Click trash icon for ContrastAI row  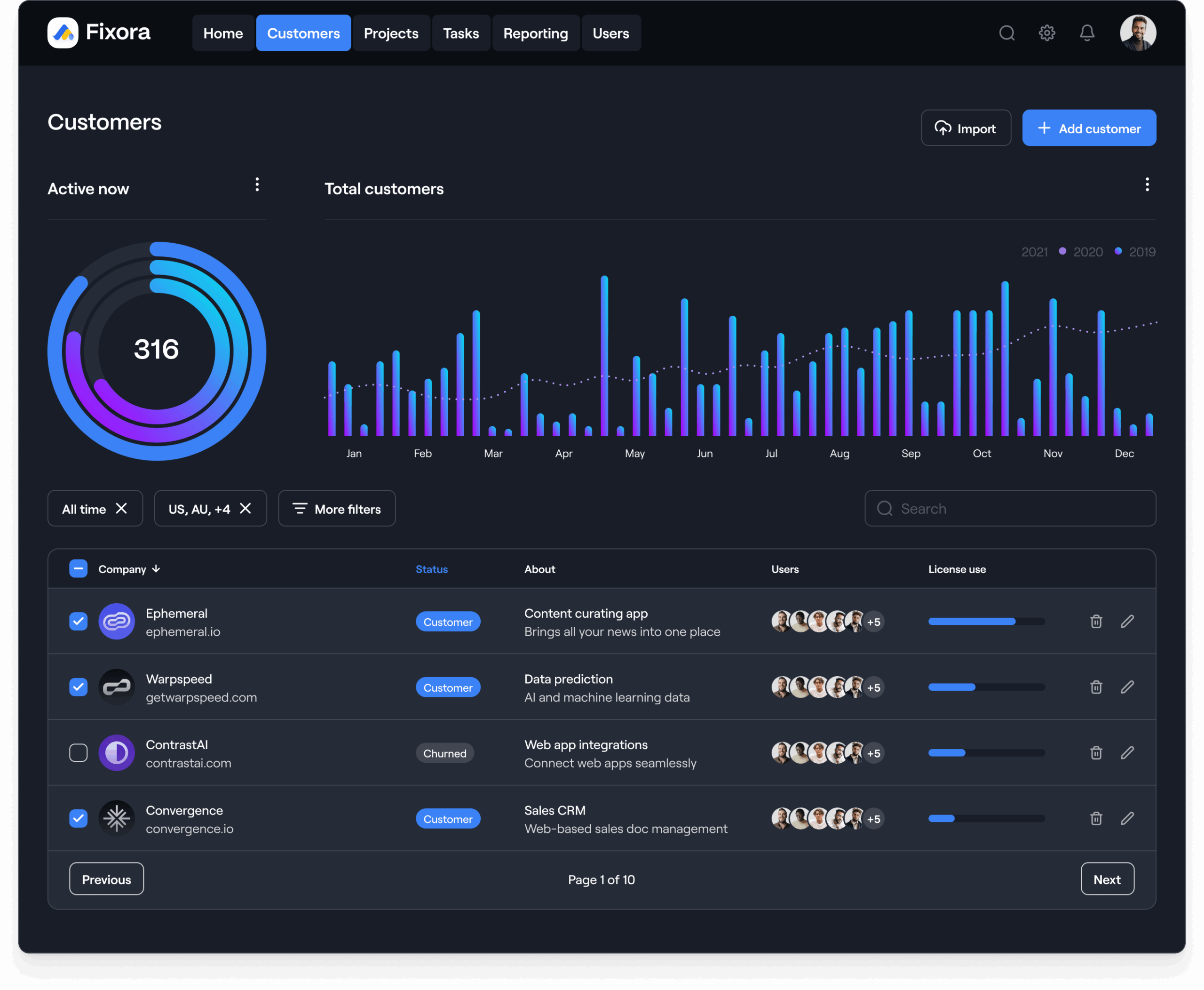tap(1096, 753)
